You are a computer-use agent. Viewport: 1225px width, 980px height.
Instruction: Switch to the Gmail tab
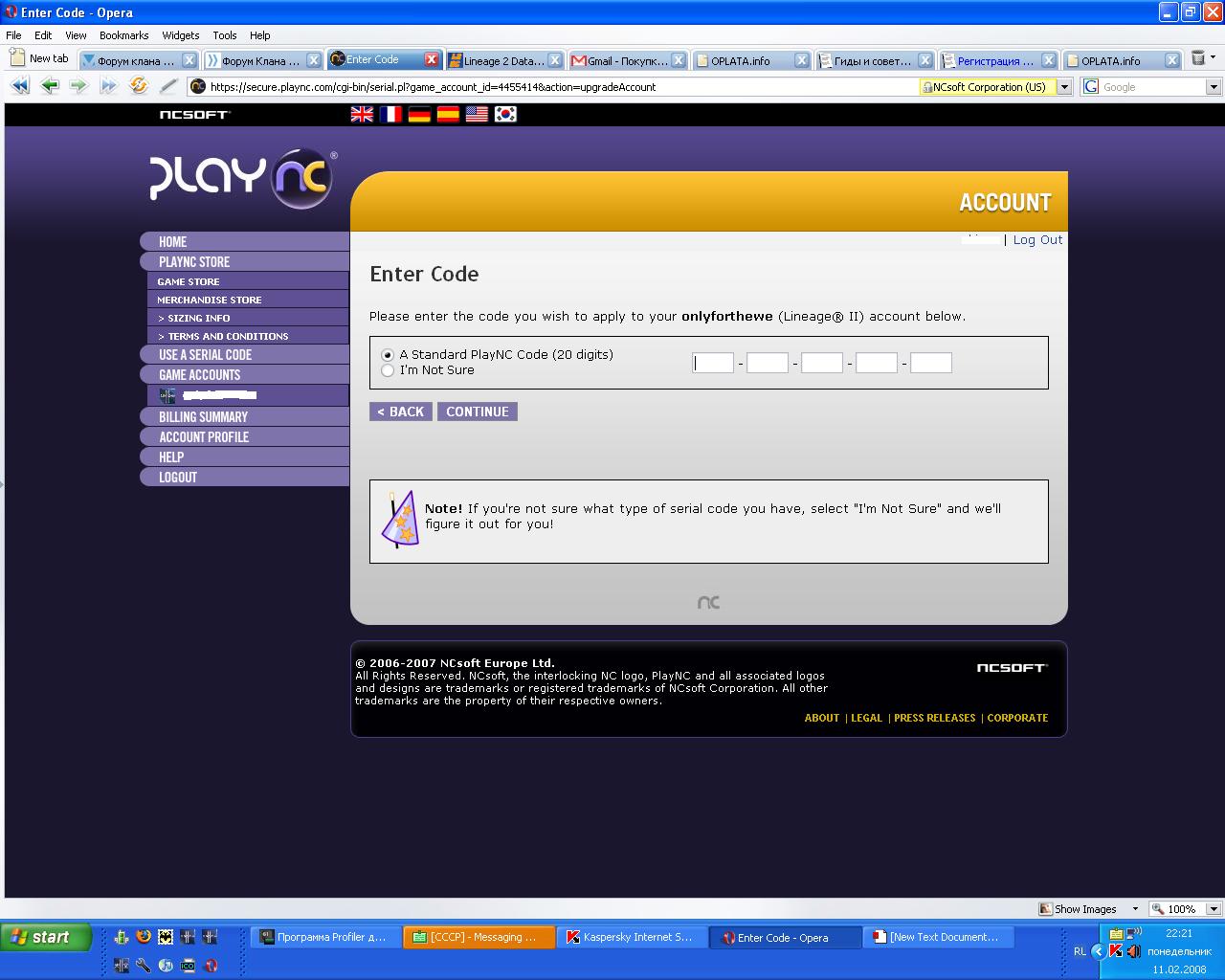628,60
